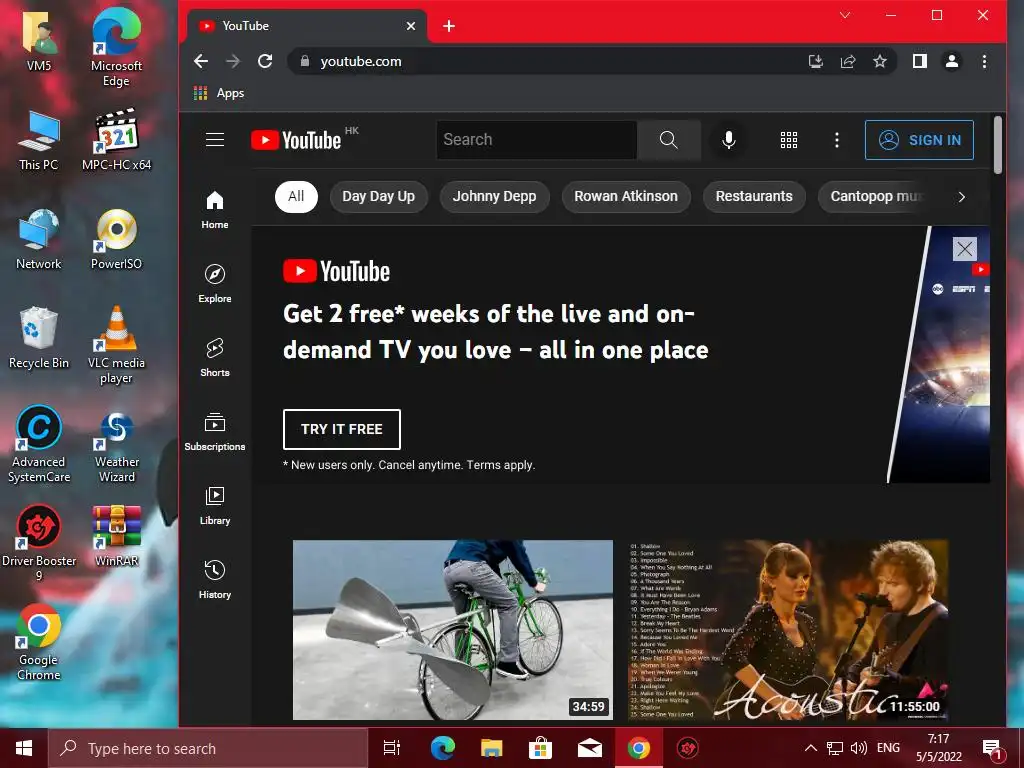Open YouTube settings three-dot menu

837,140
